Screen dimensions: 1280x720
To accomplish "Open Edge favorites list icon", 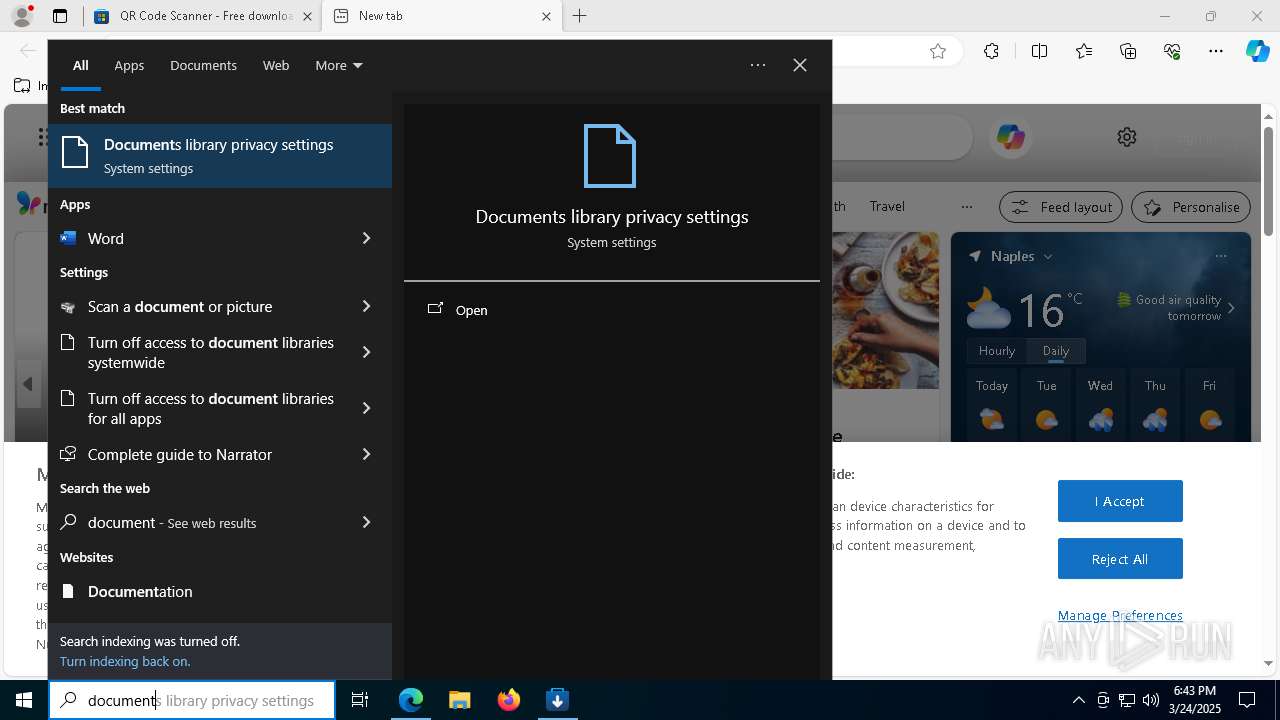I will [1084, 51].
